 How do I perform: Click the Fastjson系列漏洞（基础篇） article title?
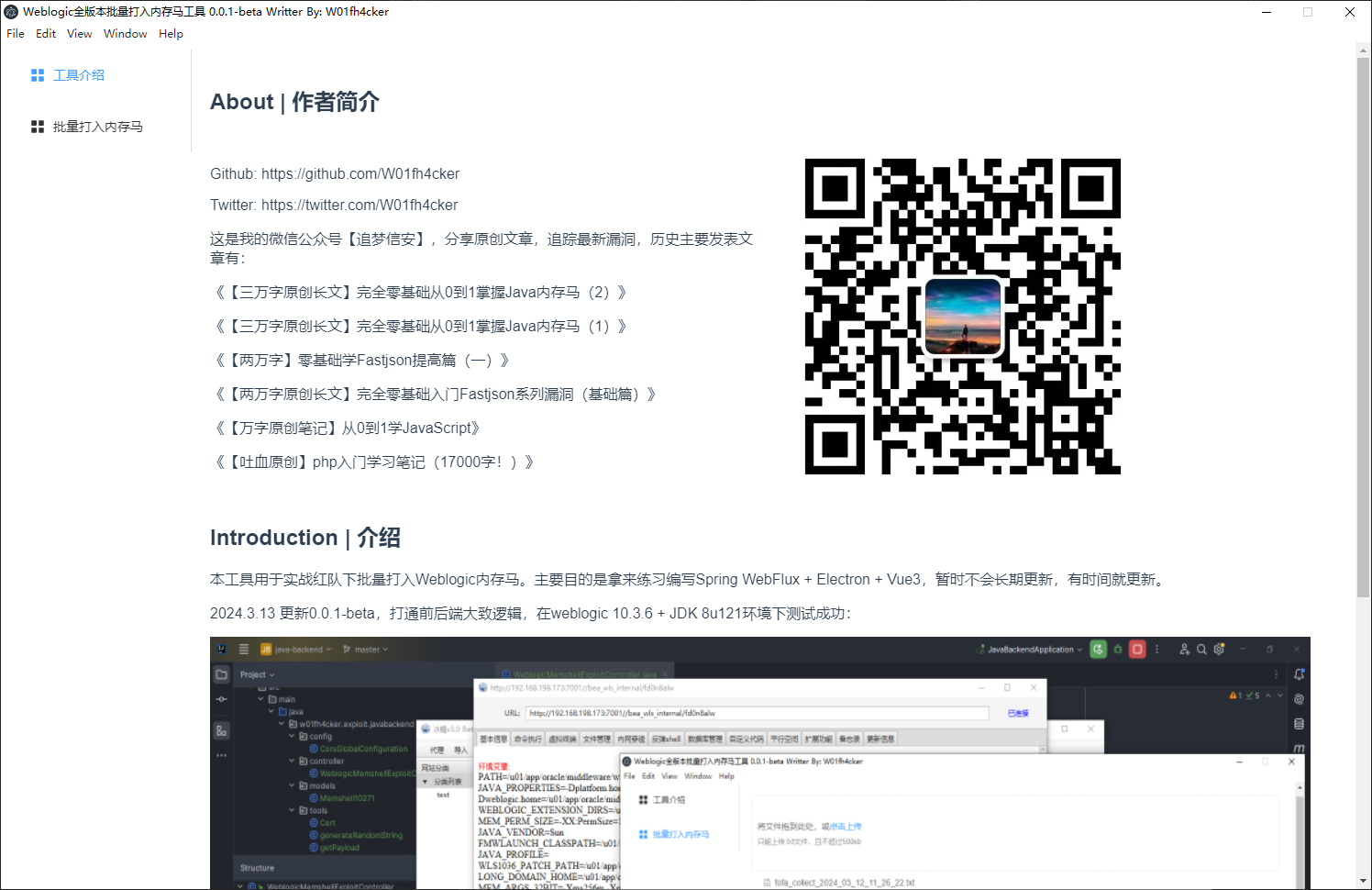[x=436, y=395]
